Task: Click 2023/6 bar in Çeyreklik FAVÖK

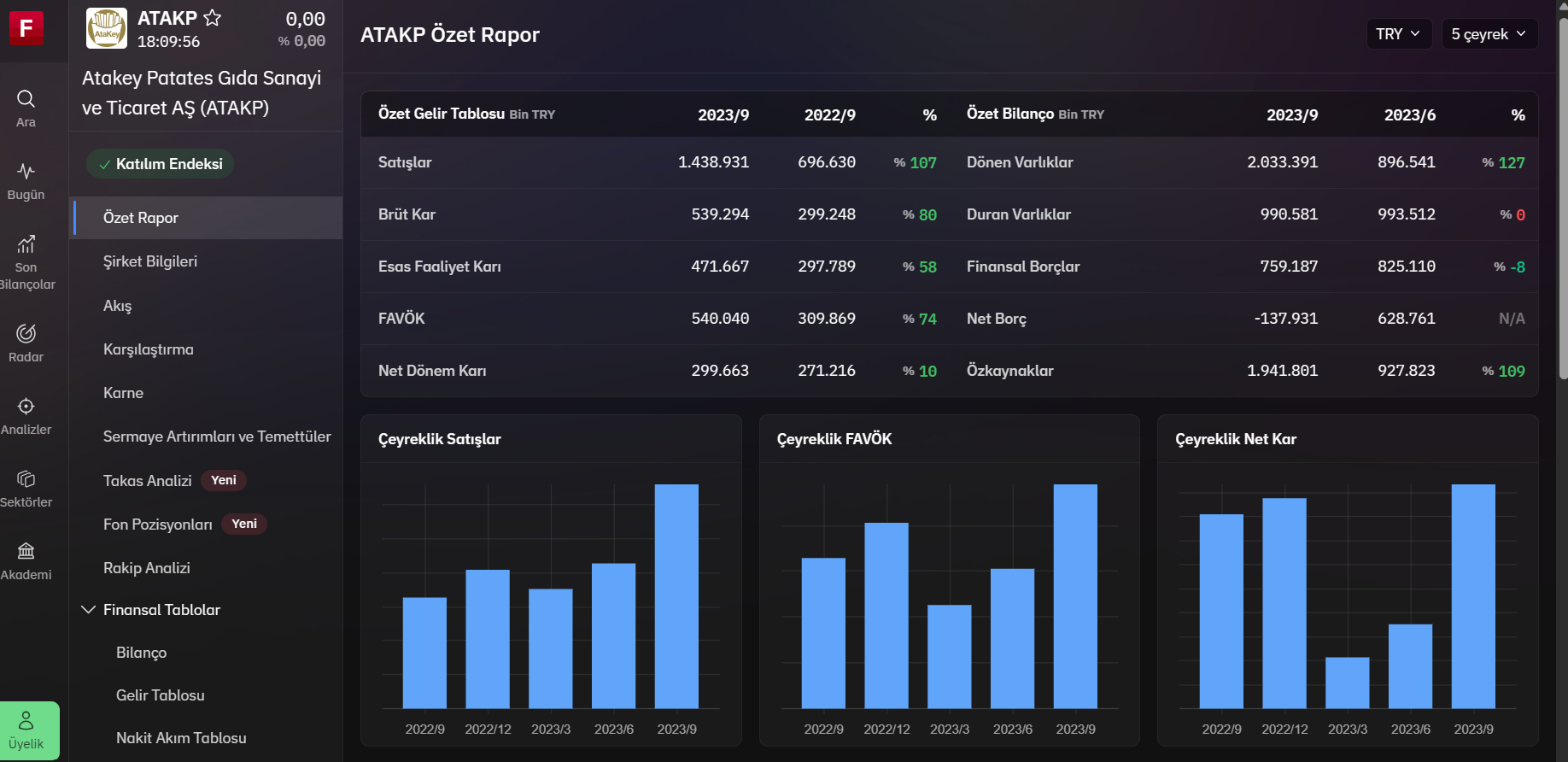Action: 1013,638
